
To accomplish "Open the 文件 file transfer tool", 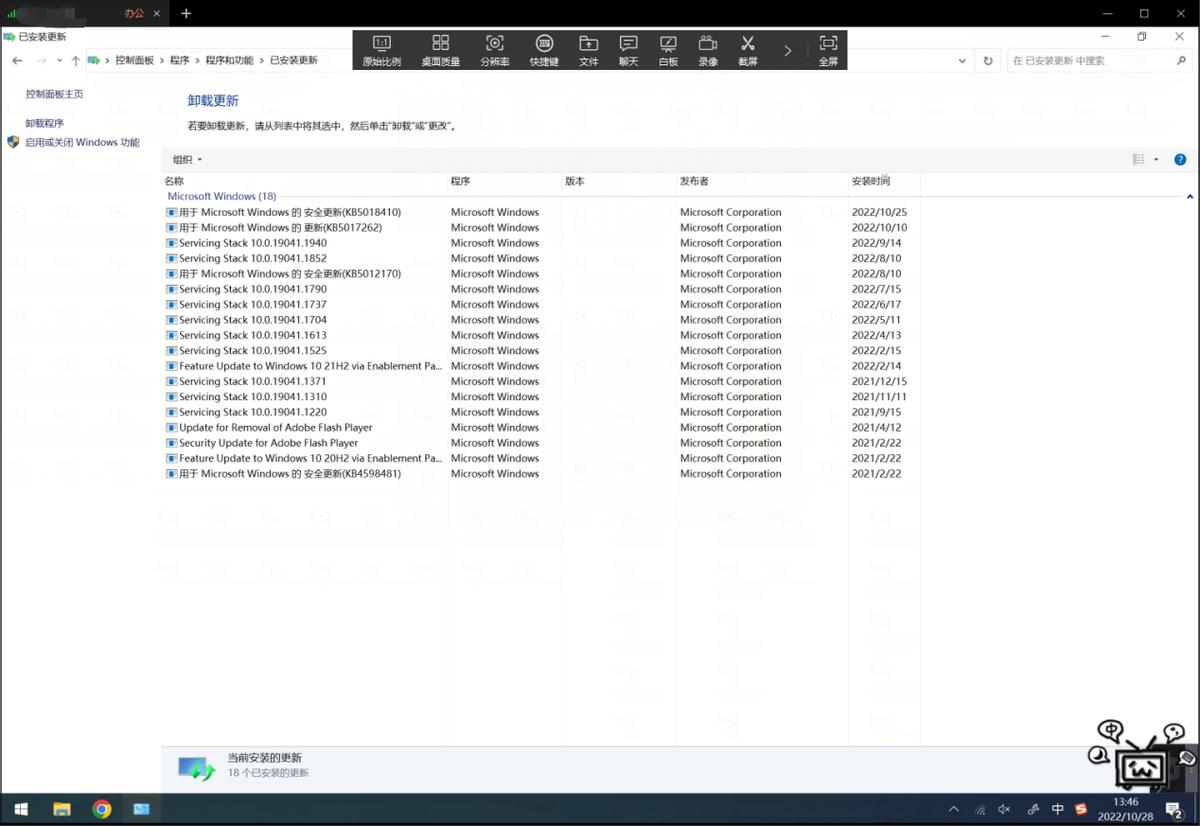I will click(588, 50).
